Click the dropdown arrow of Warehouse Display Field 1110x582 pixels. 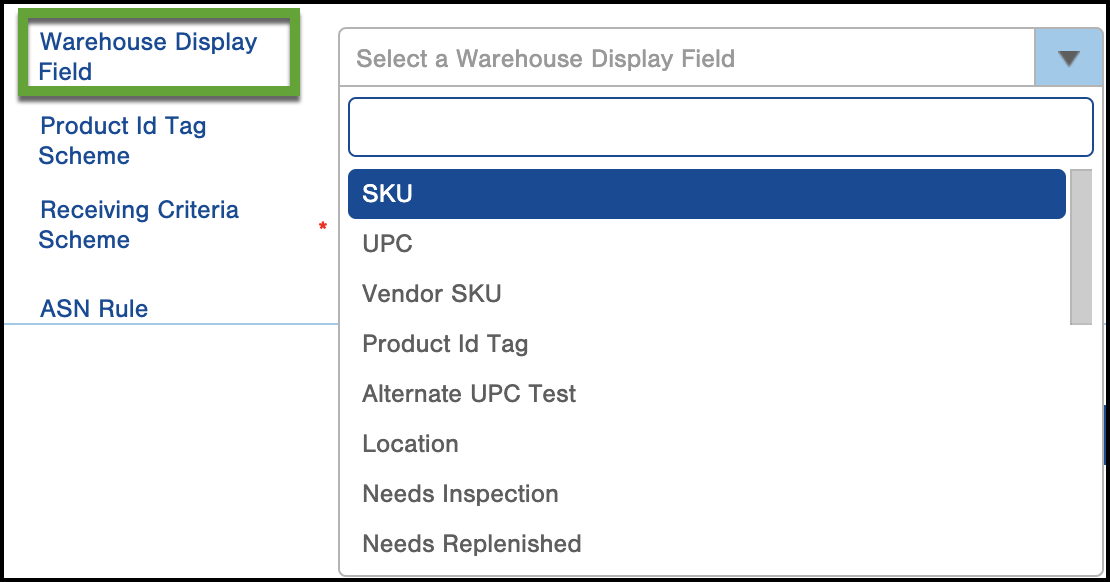pyautogui.click(x=1068, y=58)
